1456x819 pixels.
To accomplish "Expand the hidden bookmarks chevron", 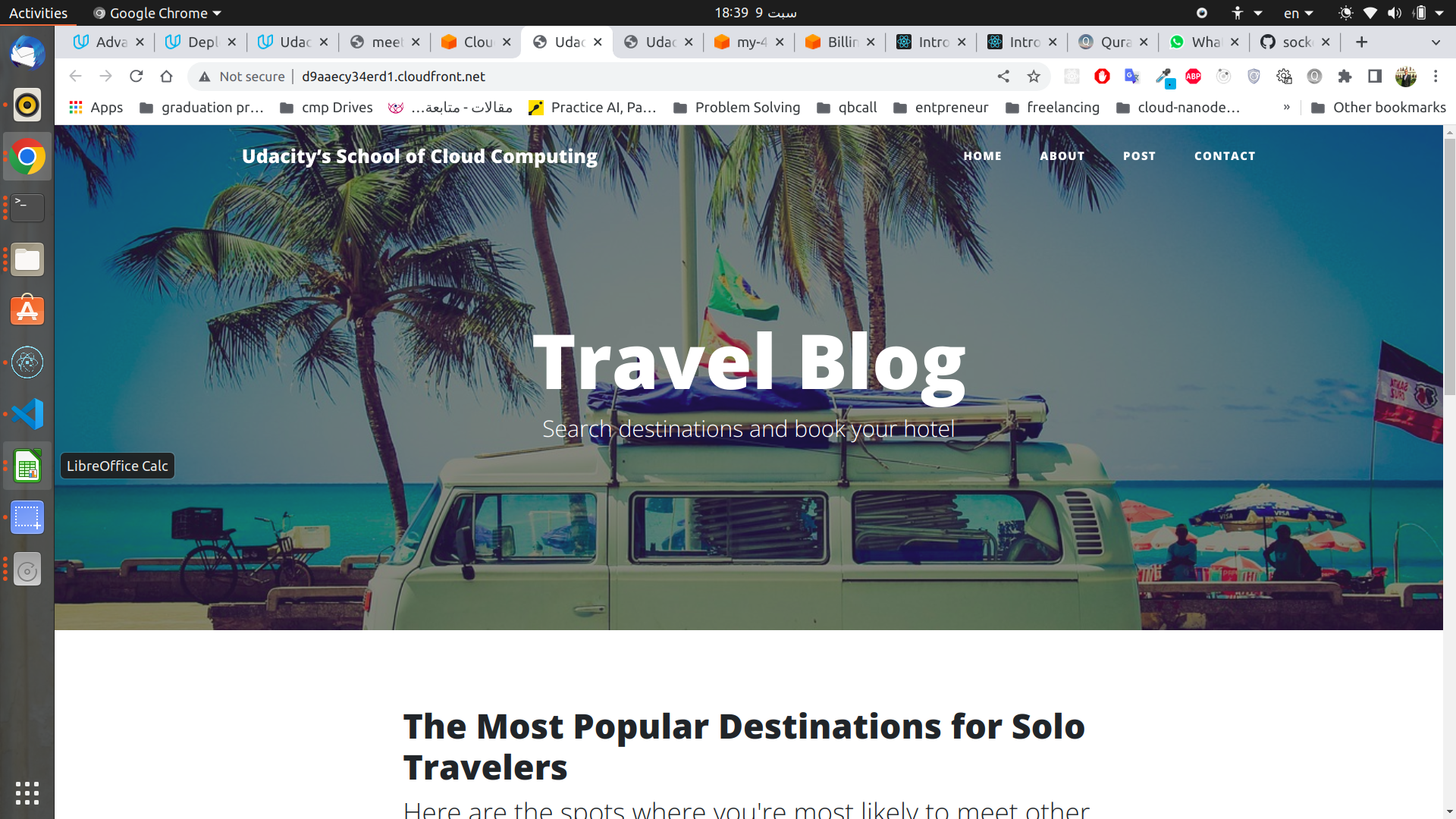I will tap(1287, 108).
